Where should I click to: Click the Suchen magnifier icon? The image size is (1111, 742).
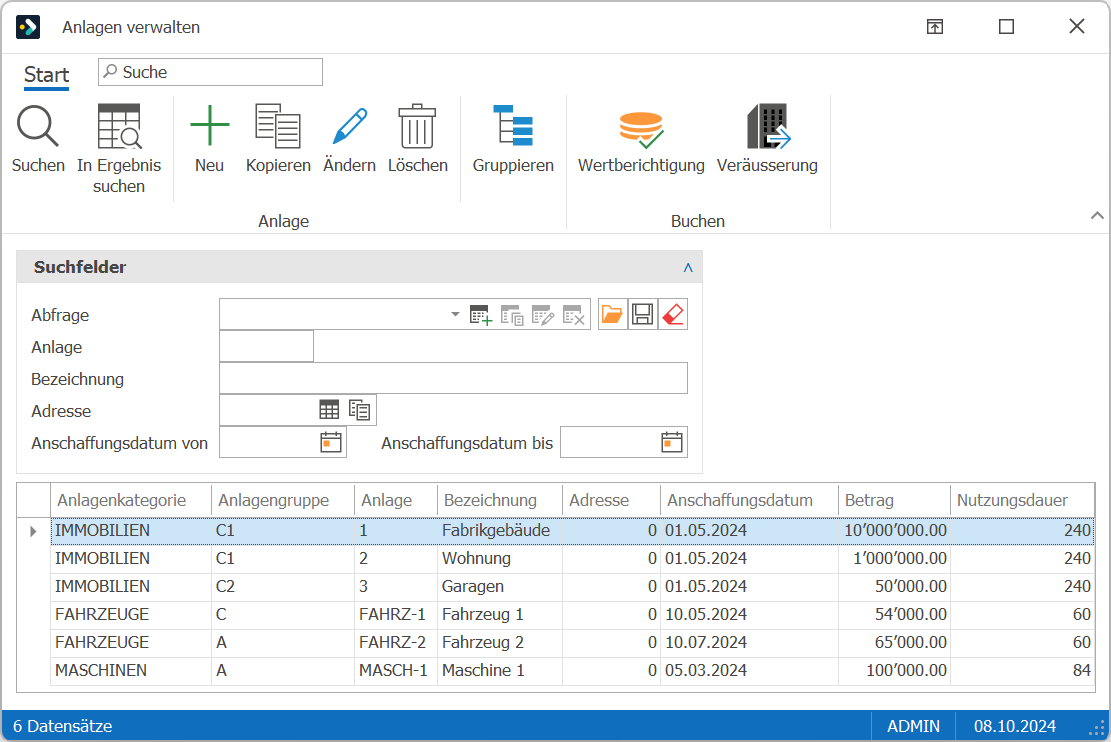point(38,127)
